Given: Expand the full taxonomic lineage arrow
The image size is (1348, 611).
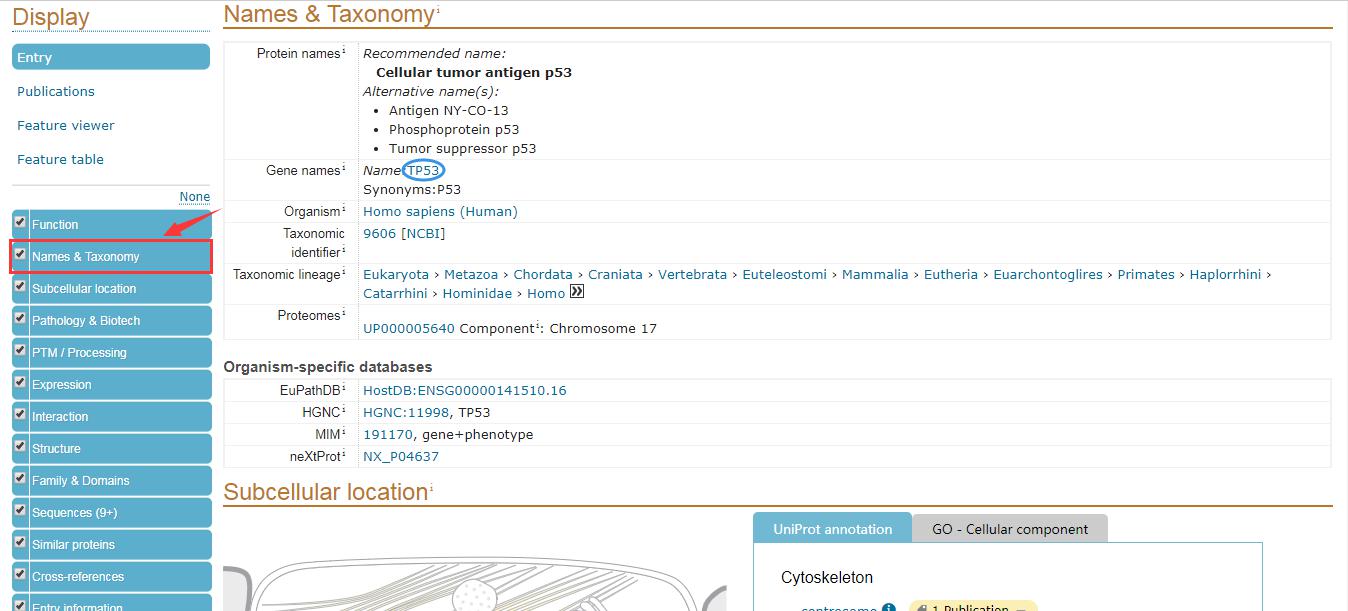Looking at the screenshot, I should point(576,292).
